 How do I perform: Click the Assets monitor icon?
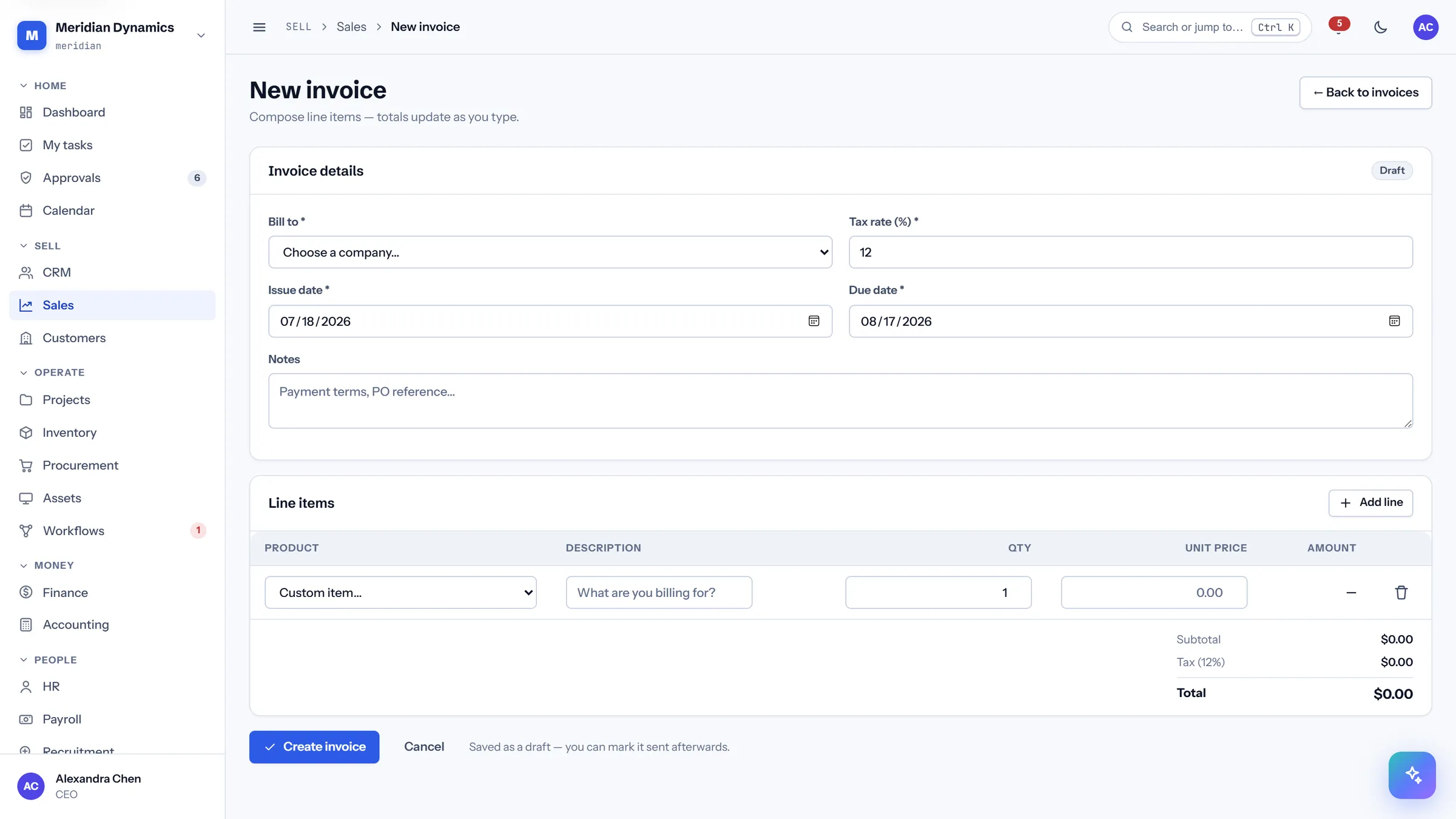pos(25,498)
